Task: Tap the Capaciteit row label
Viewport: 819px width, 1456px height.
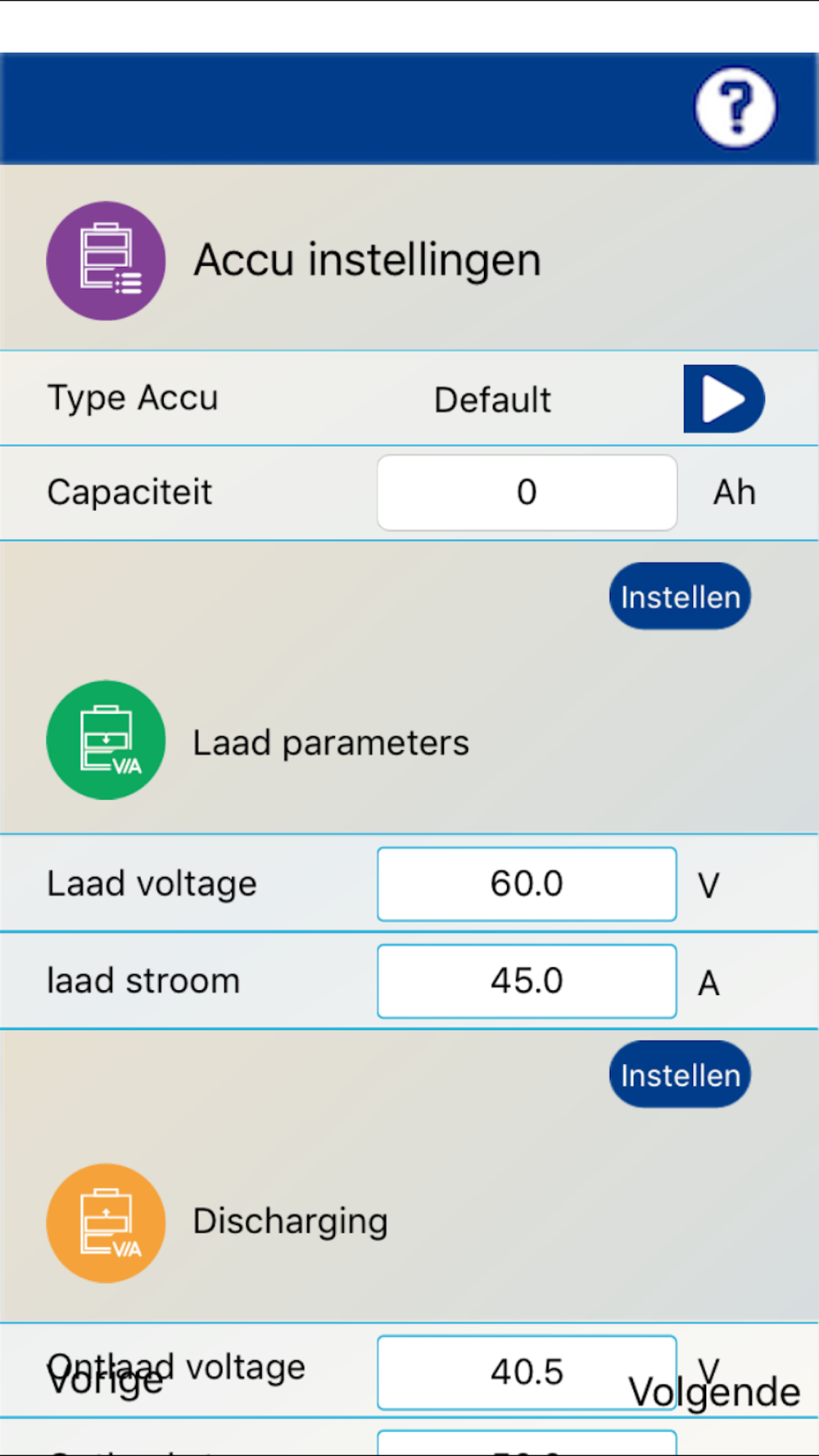Action: tap(129, 493)
